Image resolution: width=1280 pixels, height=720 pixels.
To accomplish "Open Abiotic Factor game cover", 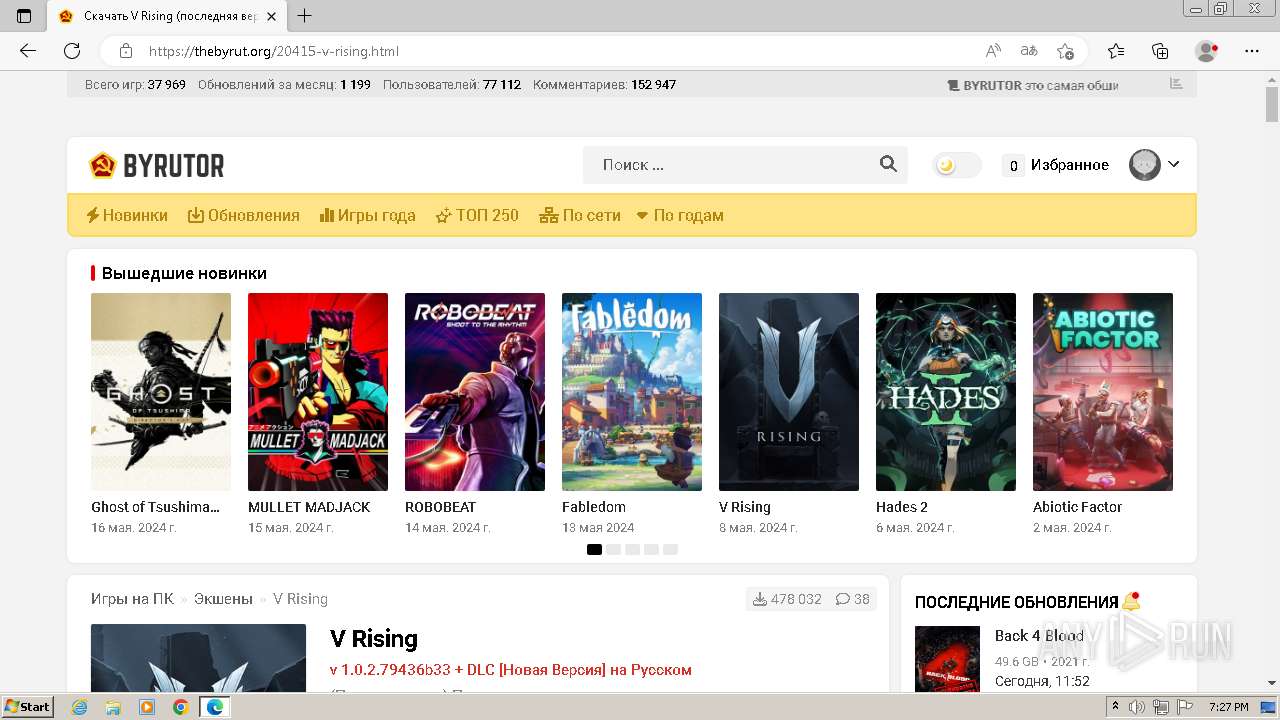I will (x=1103, y=392).
